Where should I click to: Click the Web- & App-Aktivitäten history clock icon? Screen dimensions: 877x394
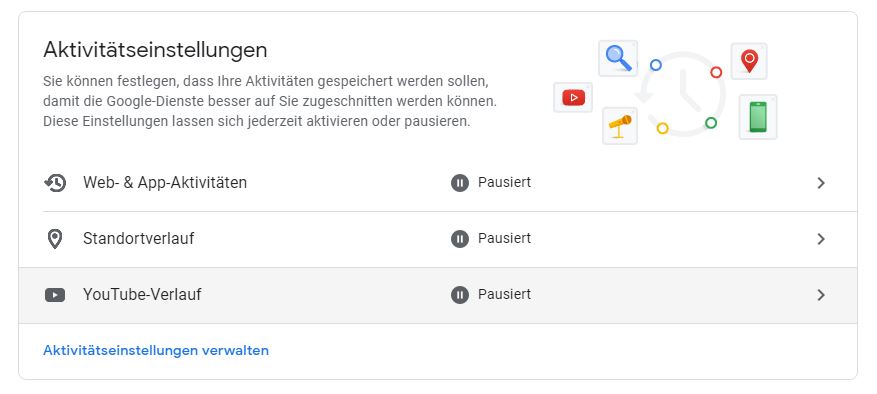click(55, 183)
